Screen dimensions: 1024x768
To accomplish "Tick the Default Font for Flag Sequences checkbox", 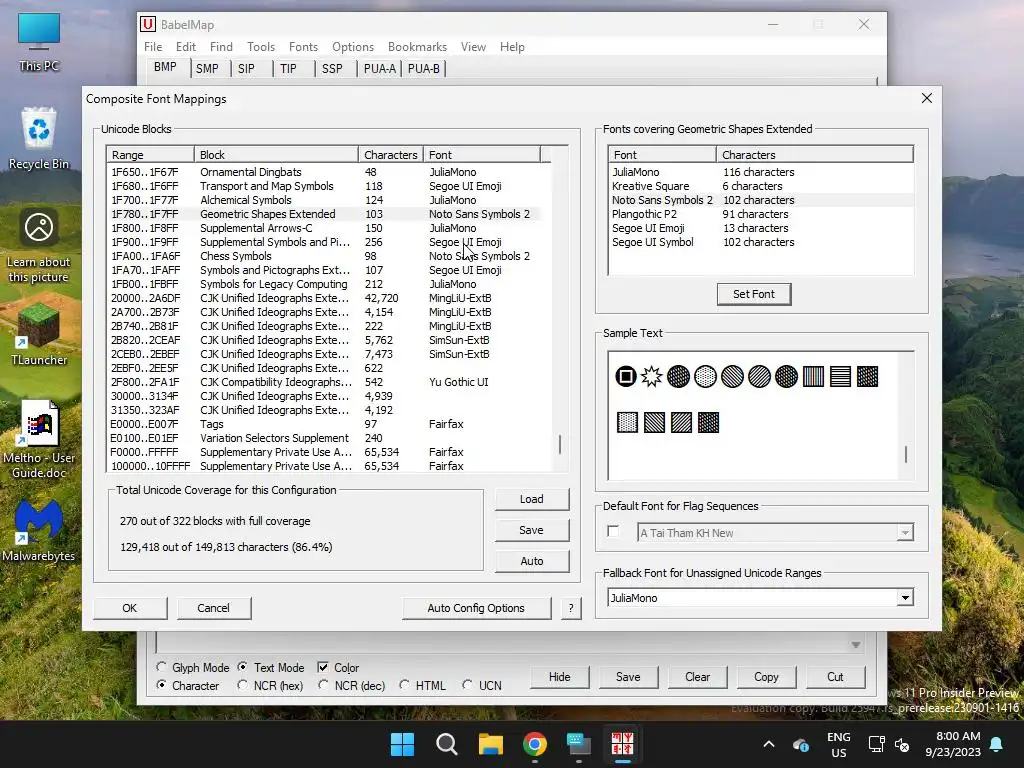I will [613, 531].
